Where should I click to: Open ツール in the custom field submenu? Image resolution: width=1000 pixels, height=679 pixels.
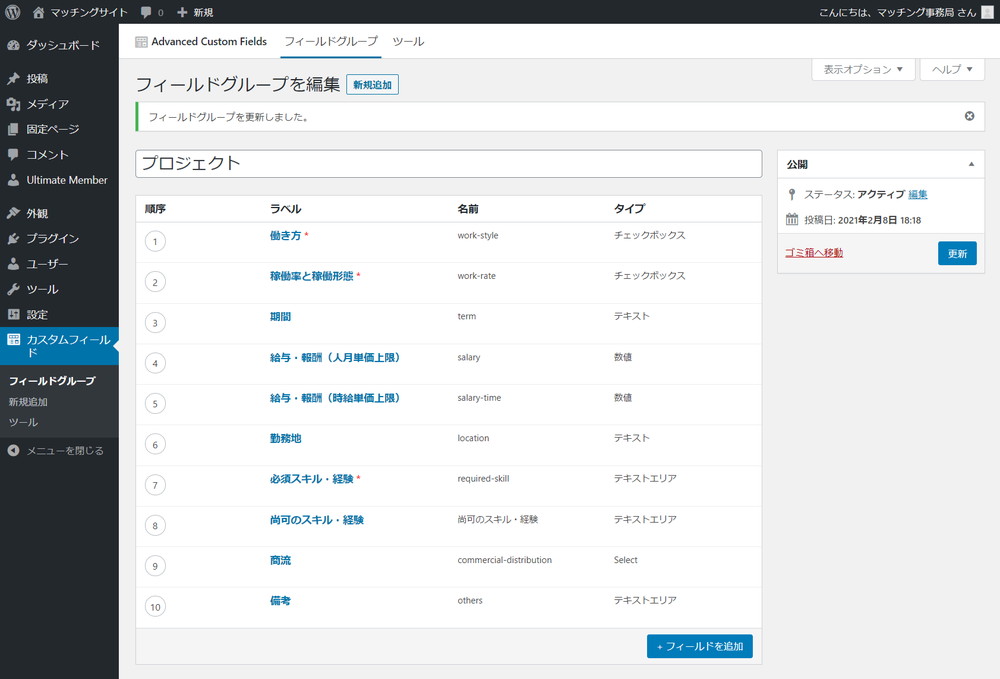click(23, 422)
